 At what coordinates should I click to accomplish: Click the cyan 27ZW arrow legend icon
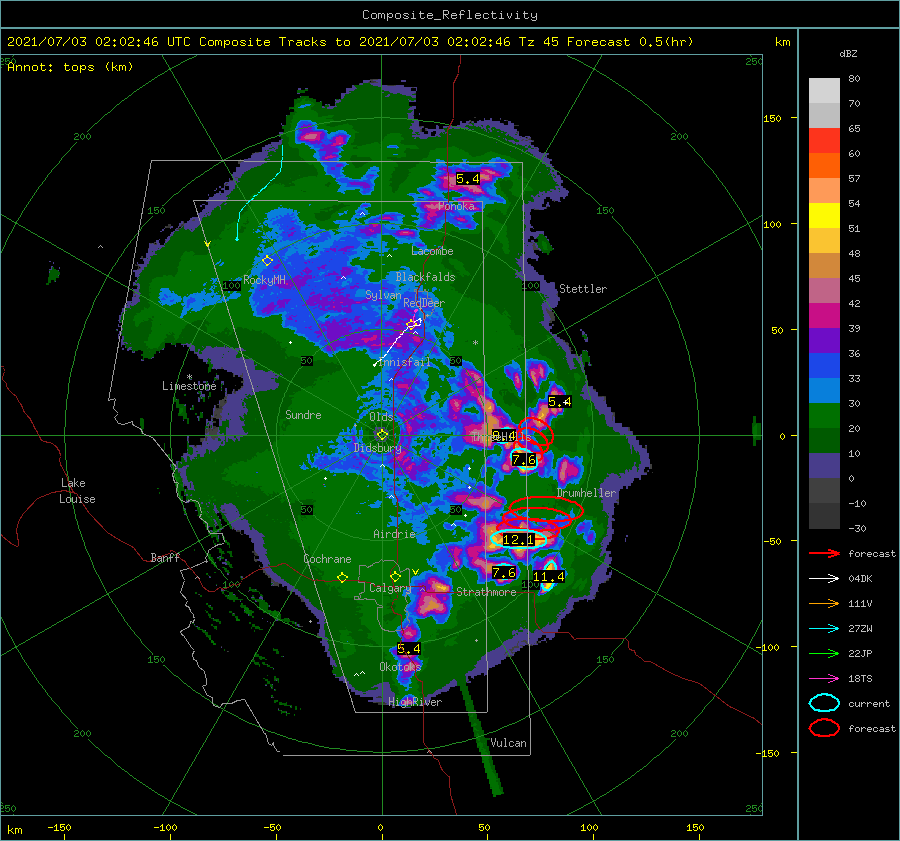824,629
